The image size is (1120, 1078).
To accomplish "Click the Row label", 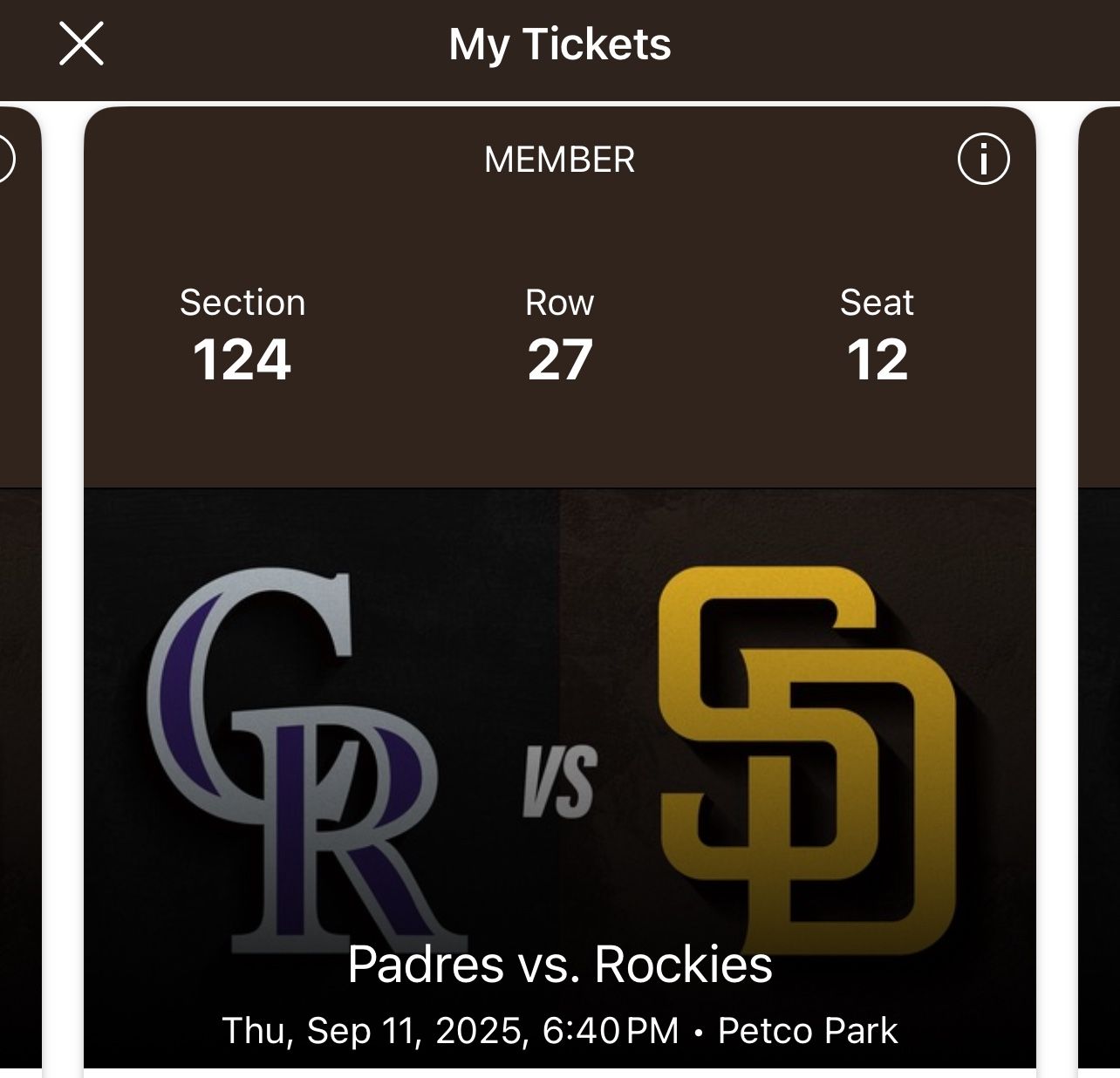I will pos(559,303).
